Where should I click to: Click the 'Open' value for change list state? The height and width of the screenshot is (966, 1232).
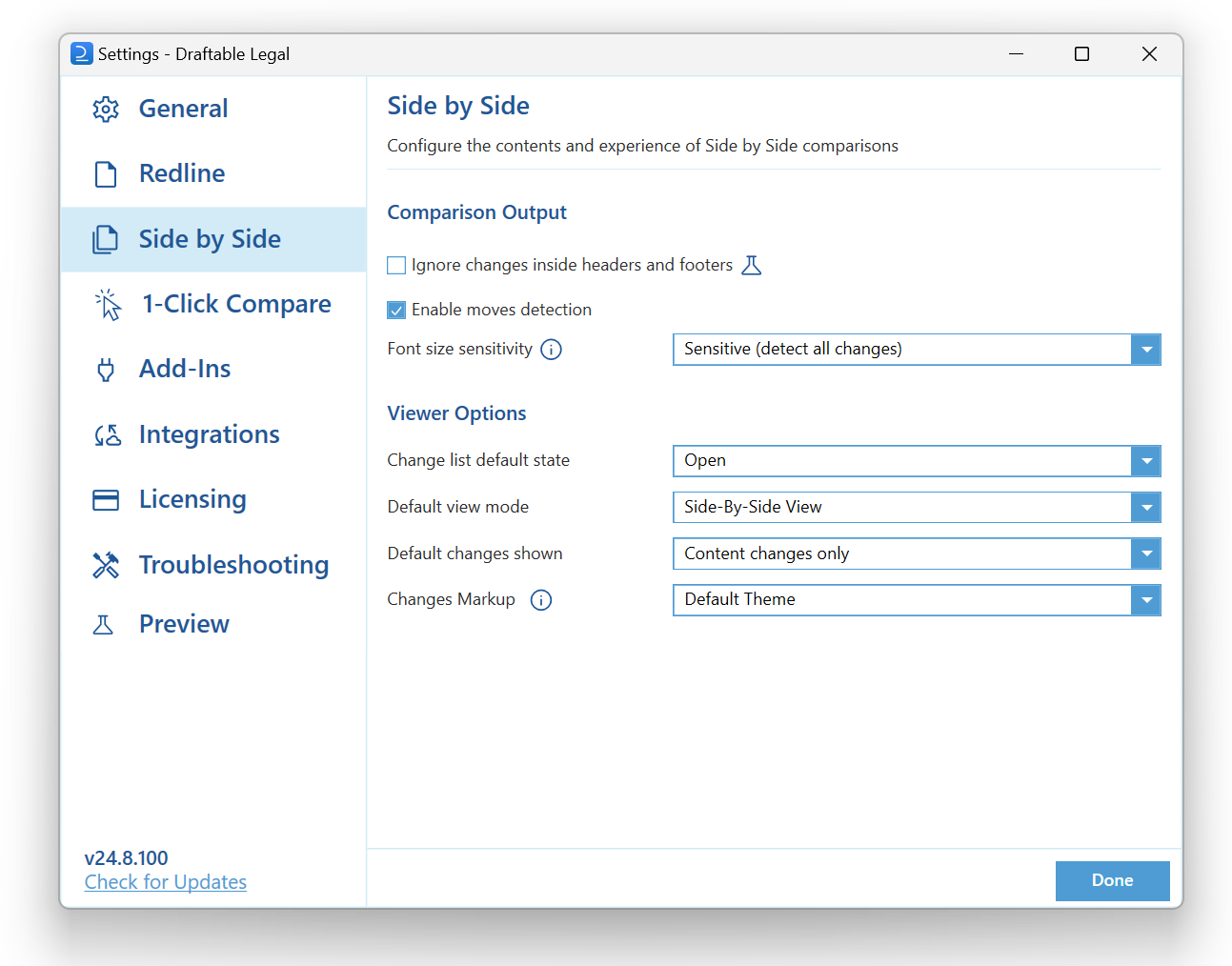705,460
